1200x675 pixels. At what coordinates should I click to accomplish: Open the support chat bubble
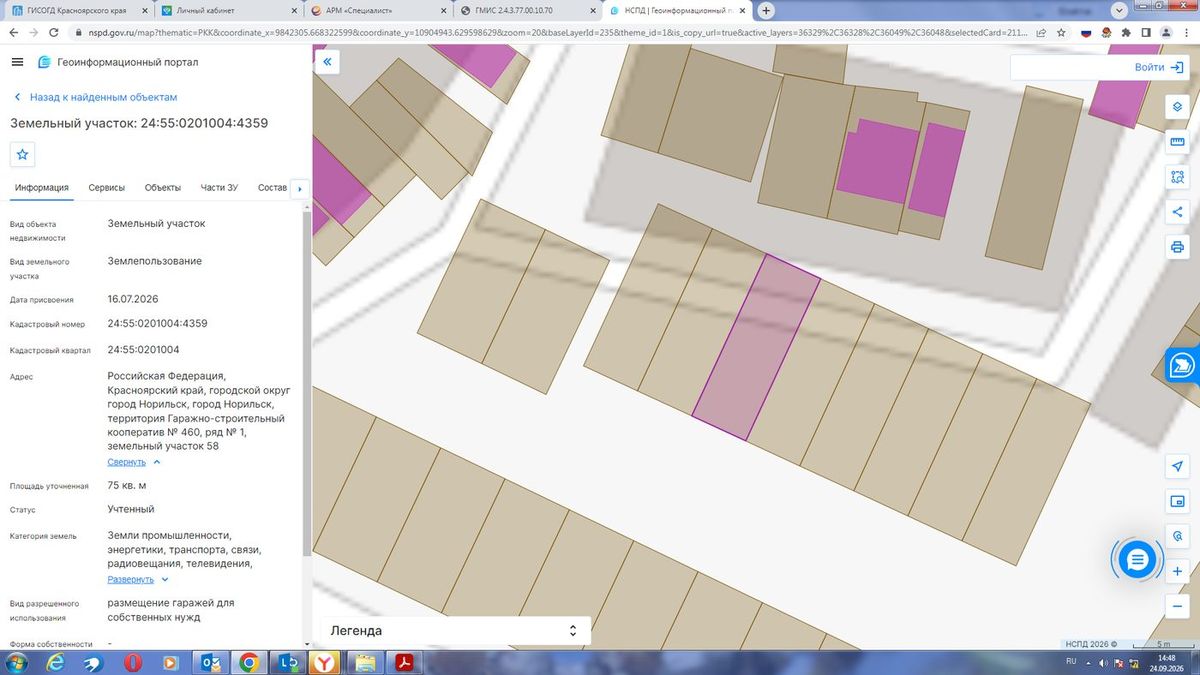tap(1136, 560)
